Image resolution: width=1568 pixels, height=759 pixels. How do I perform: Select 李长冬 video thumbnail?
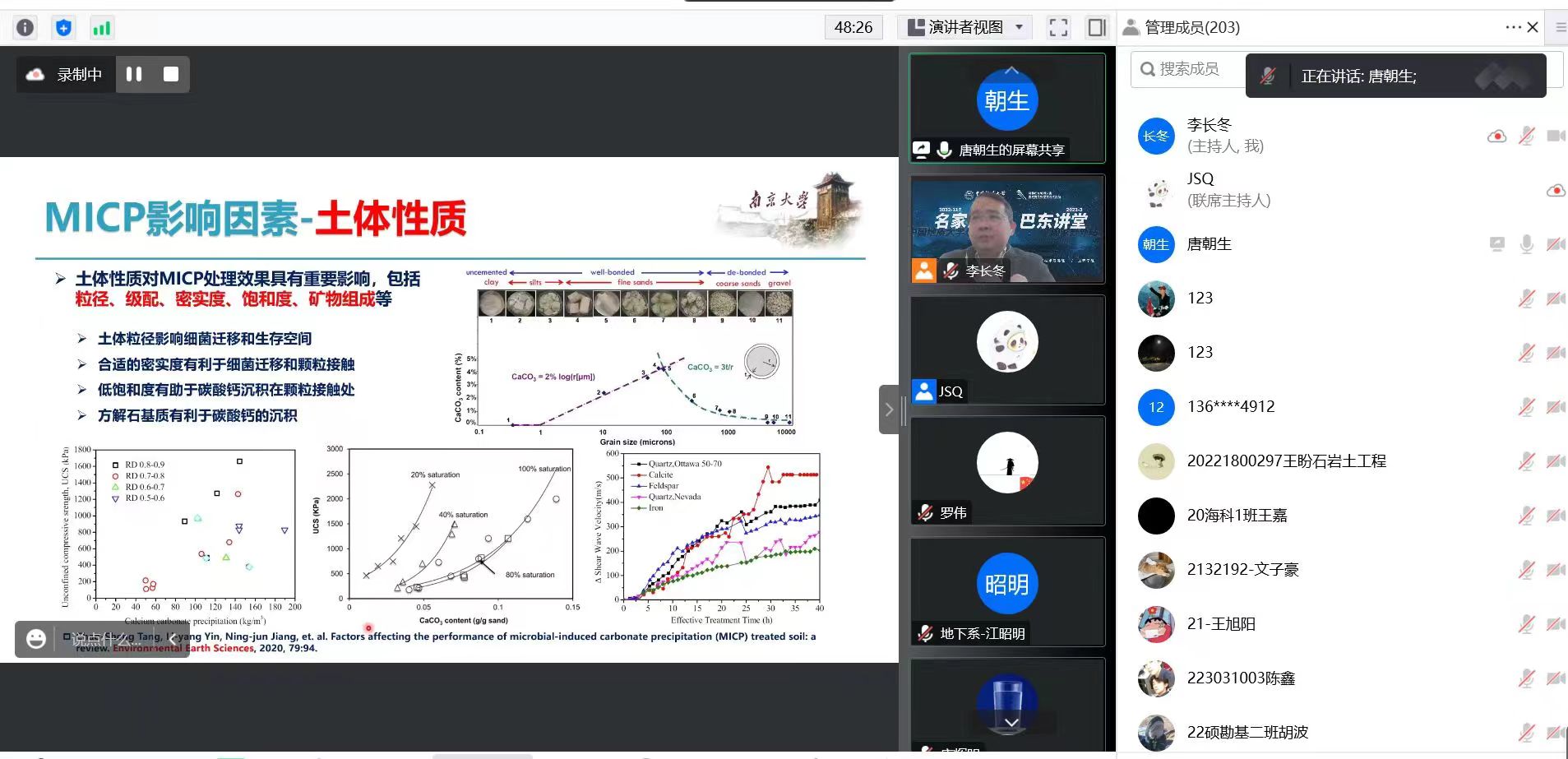tap(1007, 229)
